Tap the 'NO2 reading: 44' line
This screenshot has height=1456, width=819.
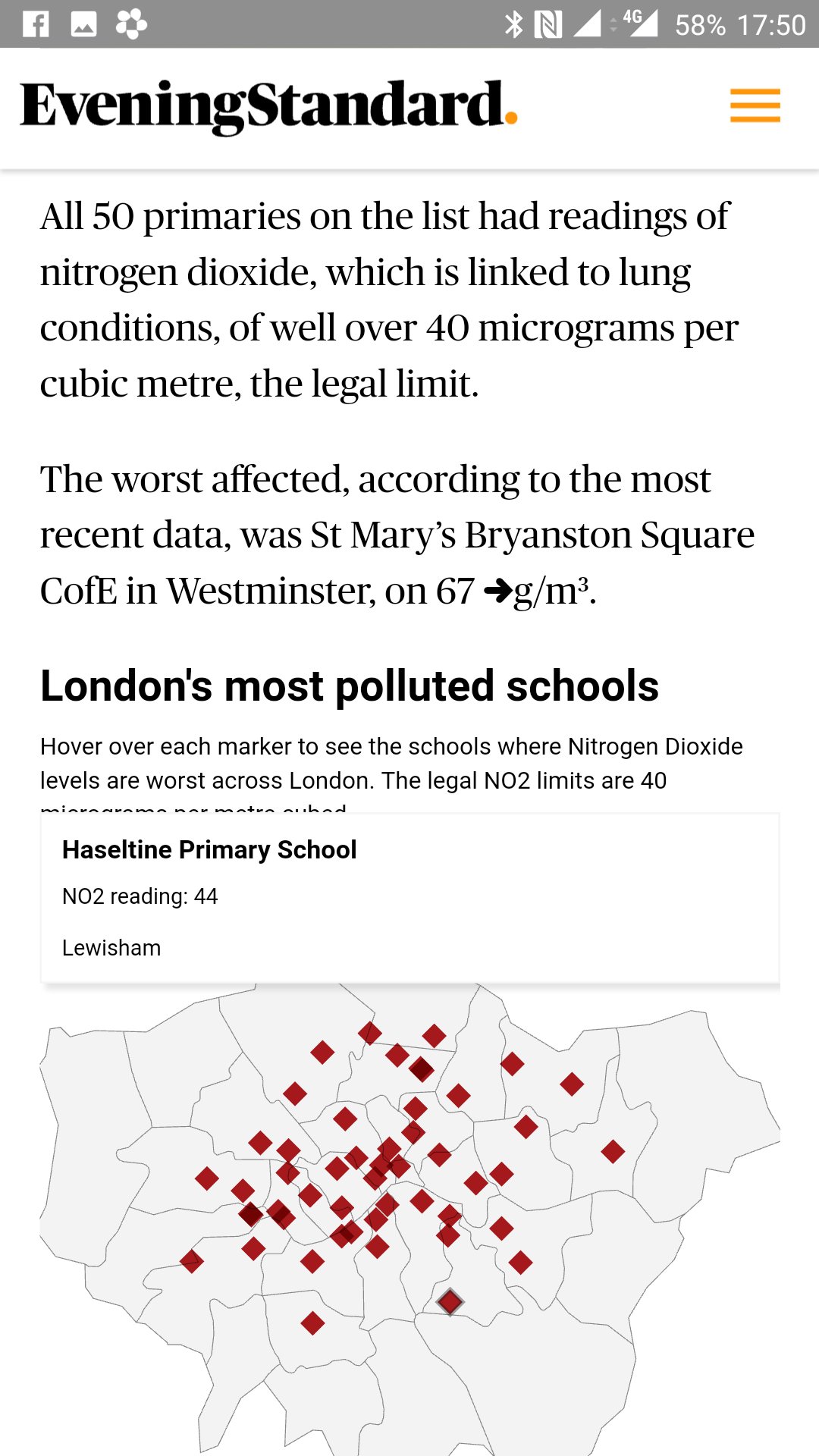pos(140,896)
